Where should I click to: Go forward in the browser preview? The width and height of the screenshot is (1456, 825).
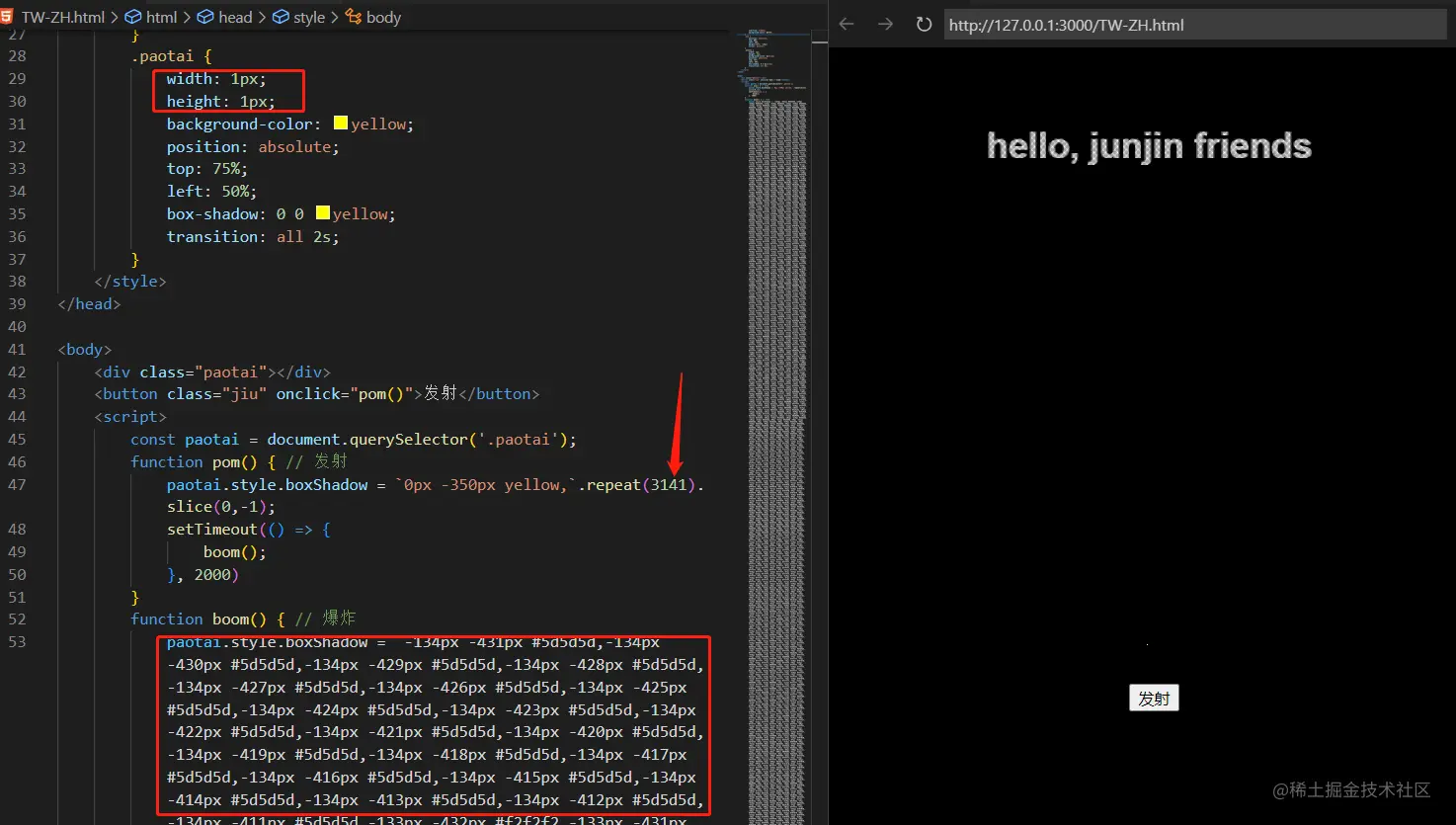coord(885,25)
